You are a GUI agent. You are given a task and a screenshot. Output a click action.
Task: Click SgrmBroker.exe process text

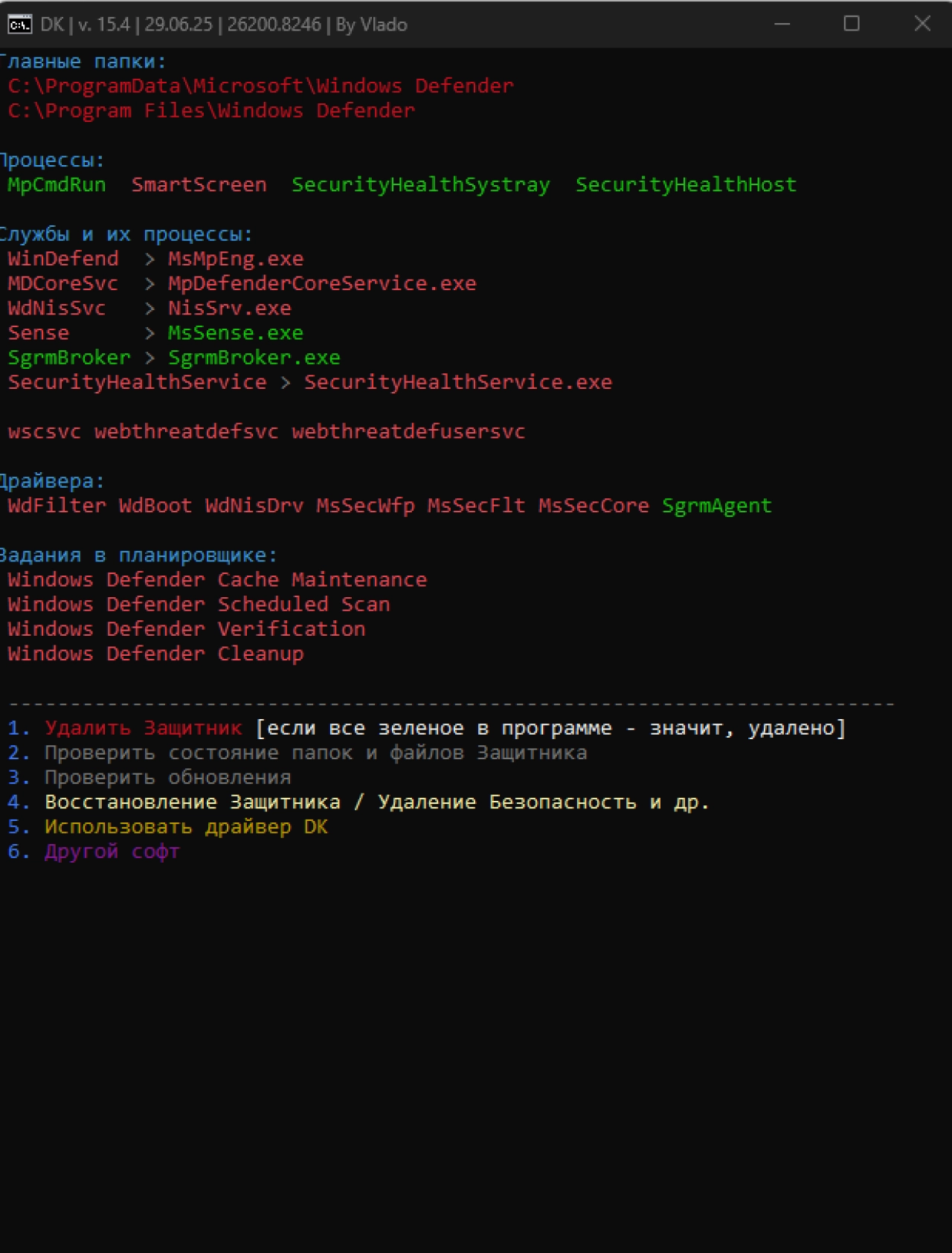pyautogui.click(x=254, y=358)
